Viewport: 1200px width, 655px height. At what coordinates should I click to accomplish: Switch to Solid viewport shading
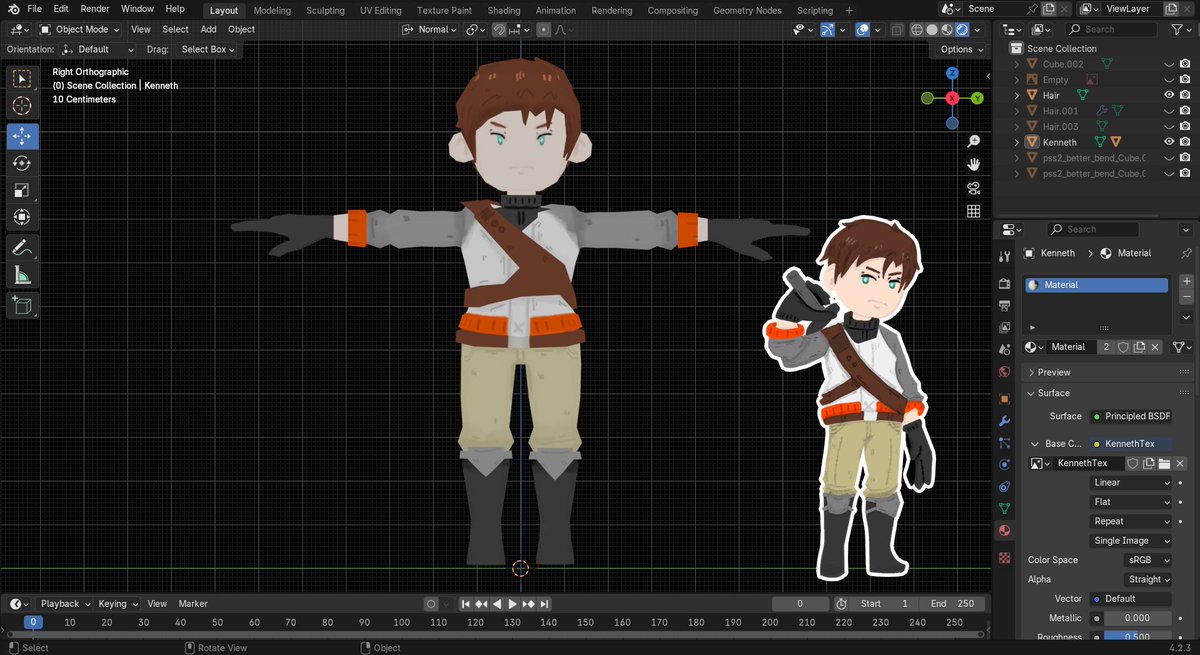pos(933,30)
